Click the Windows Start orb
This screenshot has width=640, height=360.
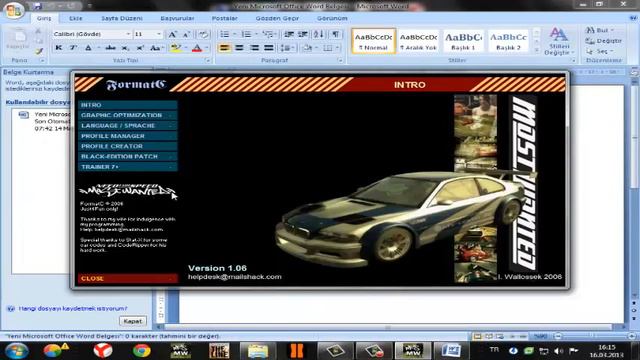click(x=17, y=351)
